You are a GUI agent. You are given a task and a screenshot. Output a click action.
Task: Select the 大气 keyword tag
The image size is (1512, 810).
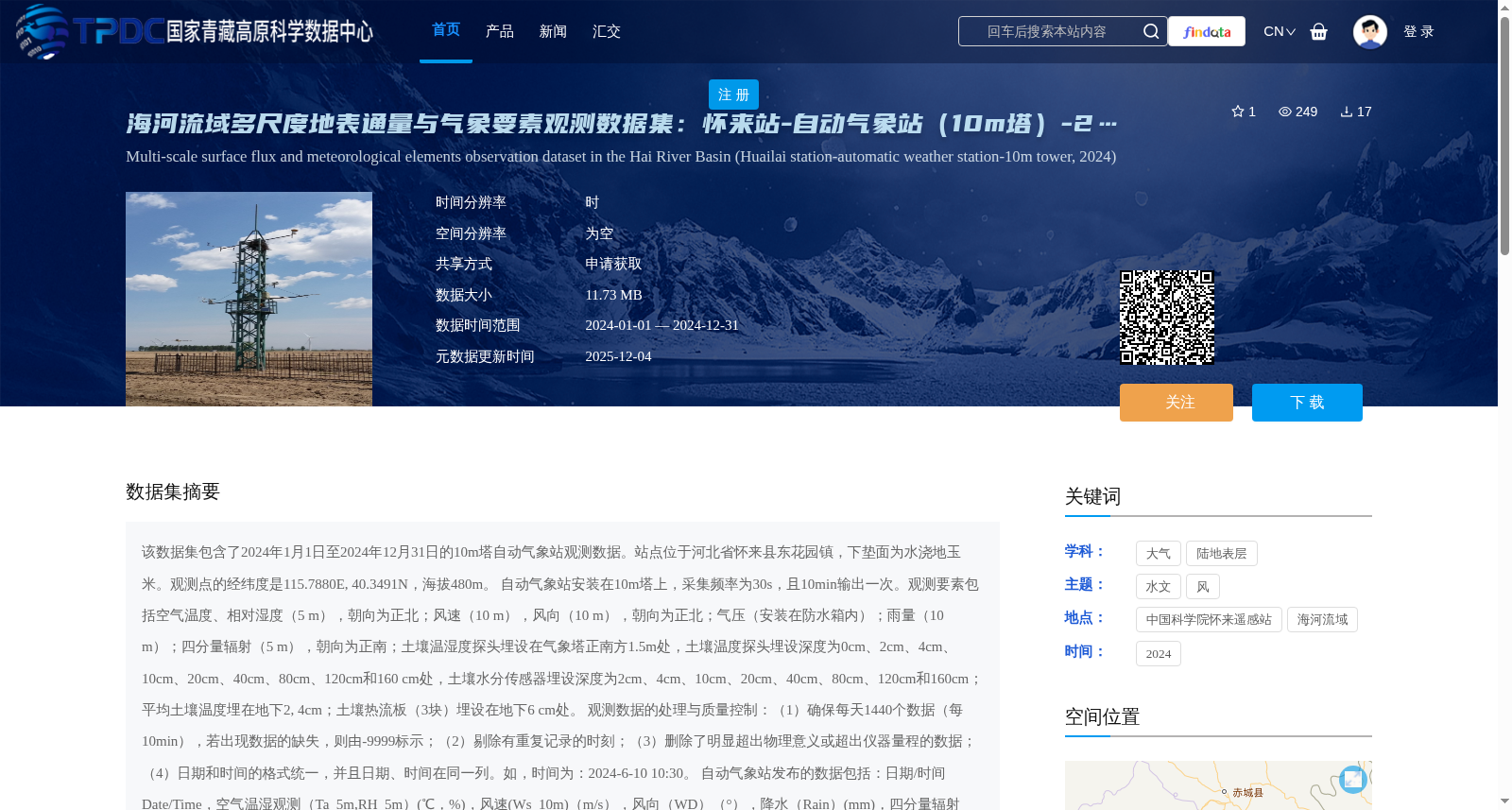pos(1159,554)
